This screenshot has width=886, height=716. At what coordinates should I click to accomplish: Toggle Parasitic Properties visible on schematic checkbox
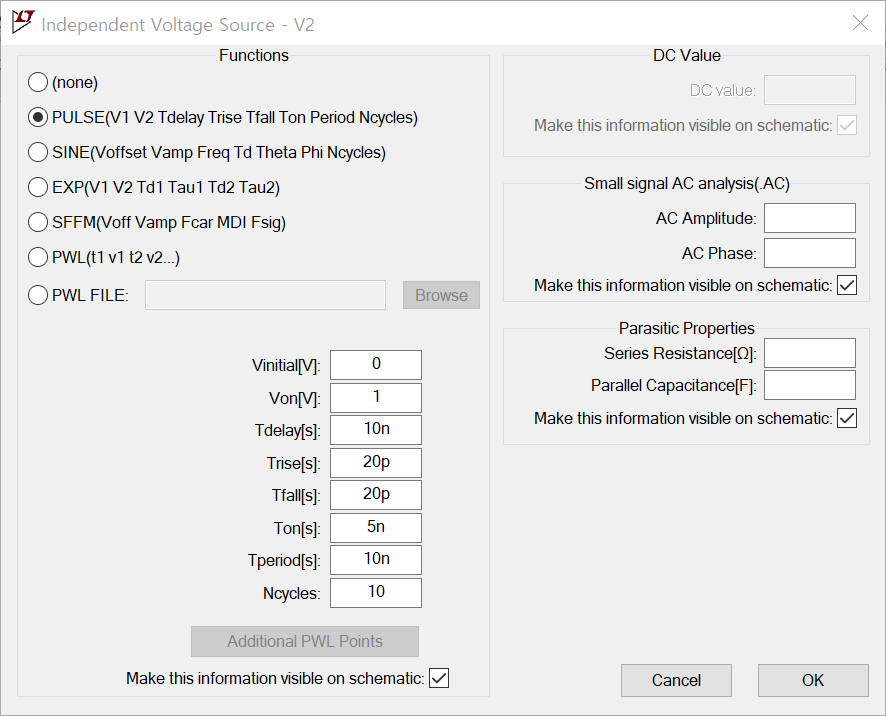pyautogui.click(x=847, y=418)
